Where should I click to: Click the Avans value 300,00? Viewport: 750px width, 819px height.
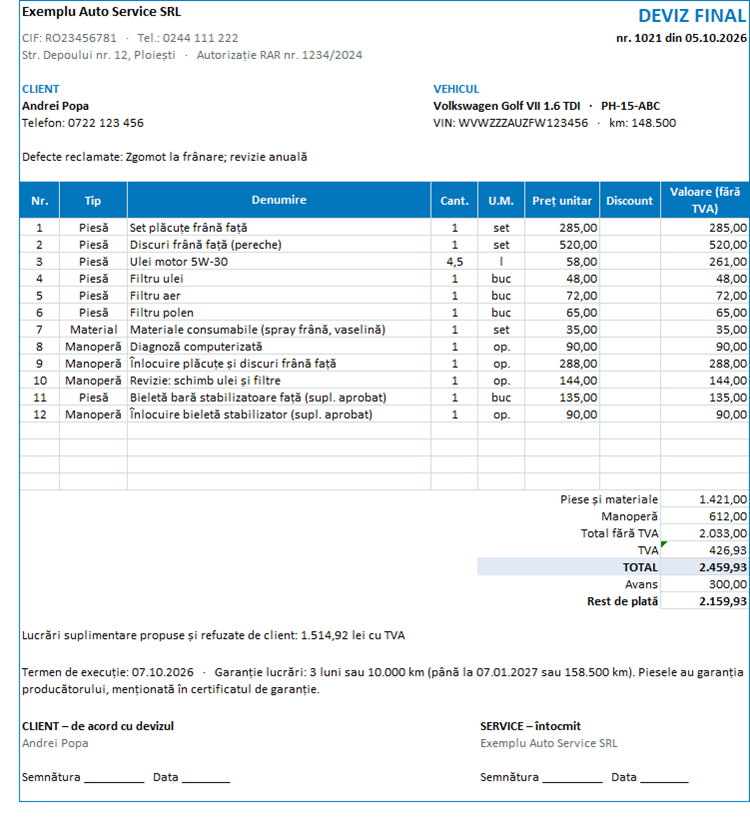(x=705, y=584)
